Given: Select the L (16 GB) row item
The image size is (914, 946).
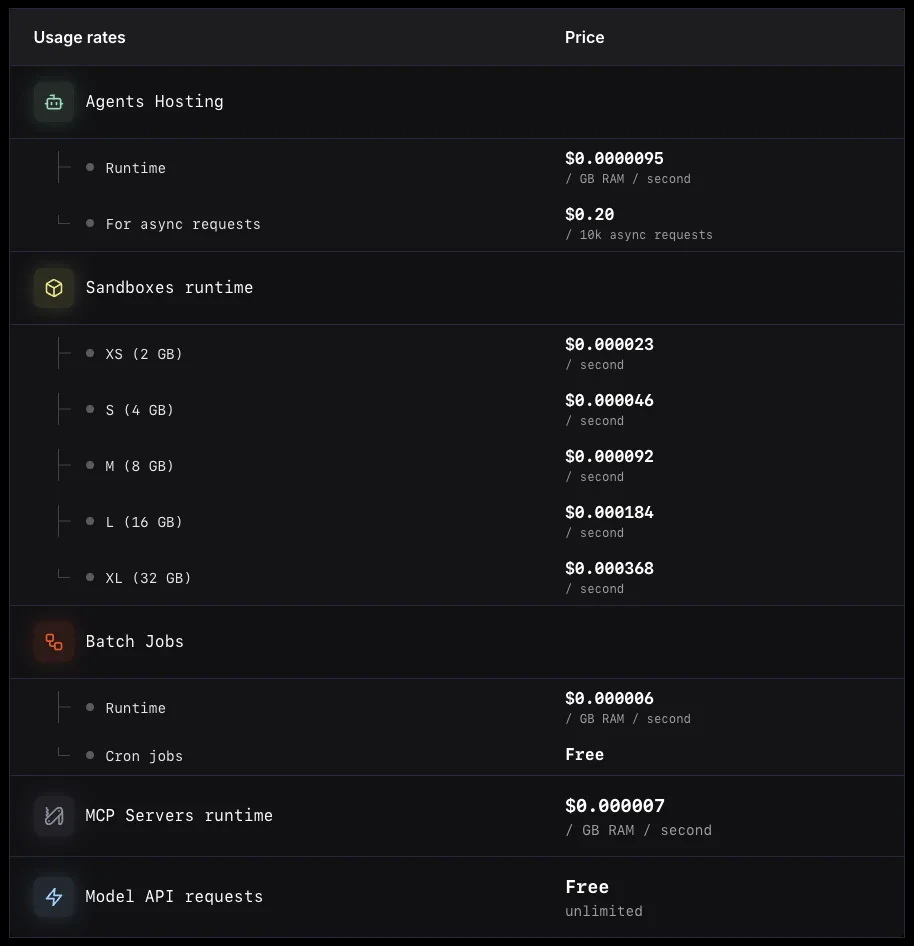Looking at the screenshot, I should [x=146, y=521].
